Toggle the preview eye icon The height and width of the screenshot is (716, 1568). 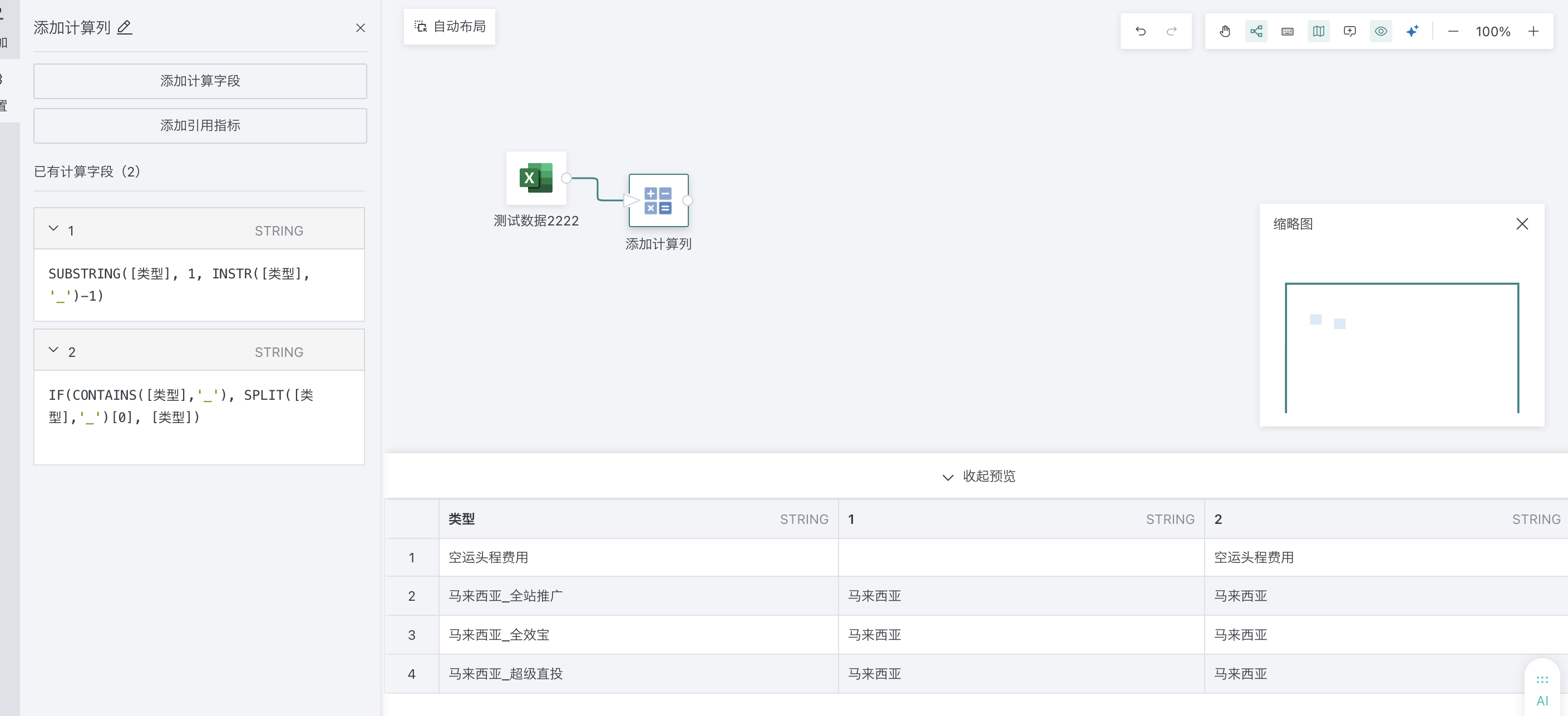pyautogui.click(x=1380, y=31)
